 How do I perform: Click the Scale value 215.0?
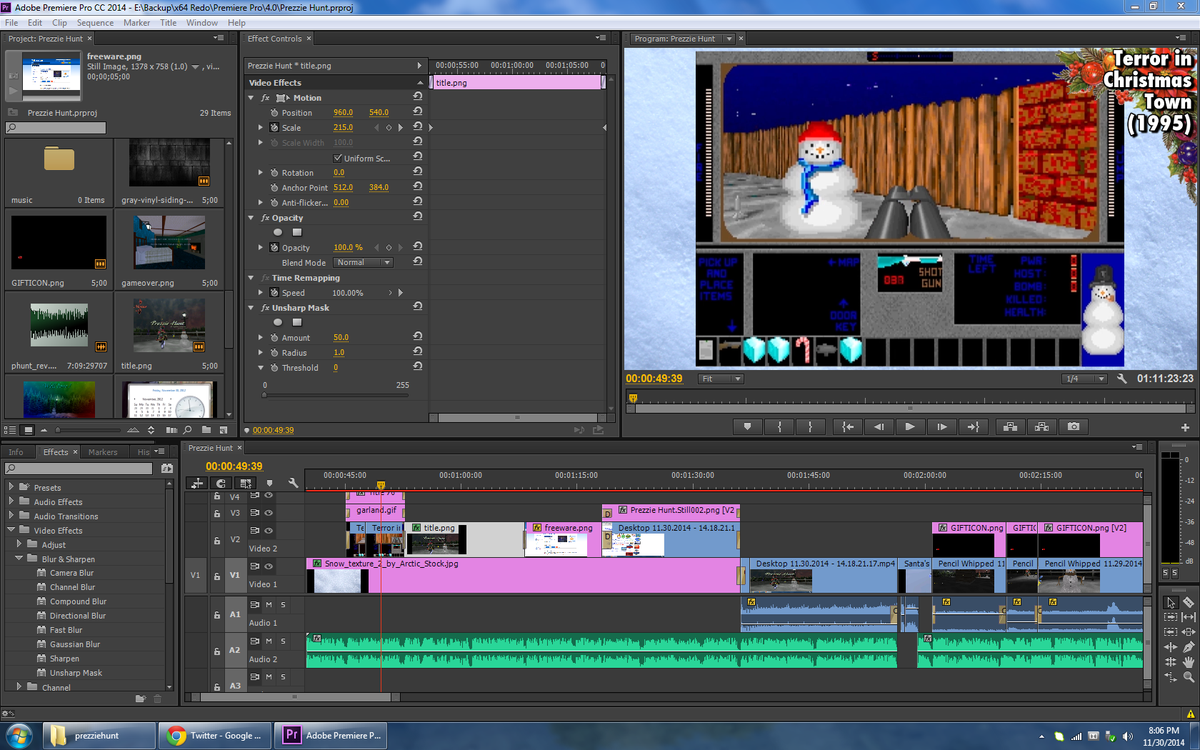(343, 128)
